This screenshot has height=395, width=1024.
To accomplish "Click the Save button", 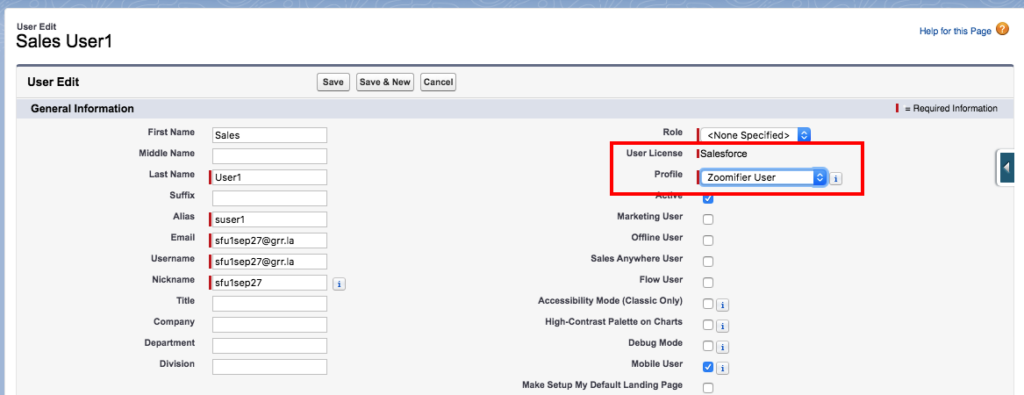I will click(x=333, y=82).
